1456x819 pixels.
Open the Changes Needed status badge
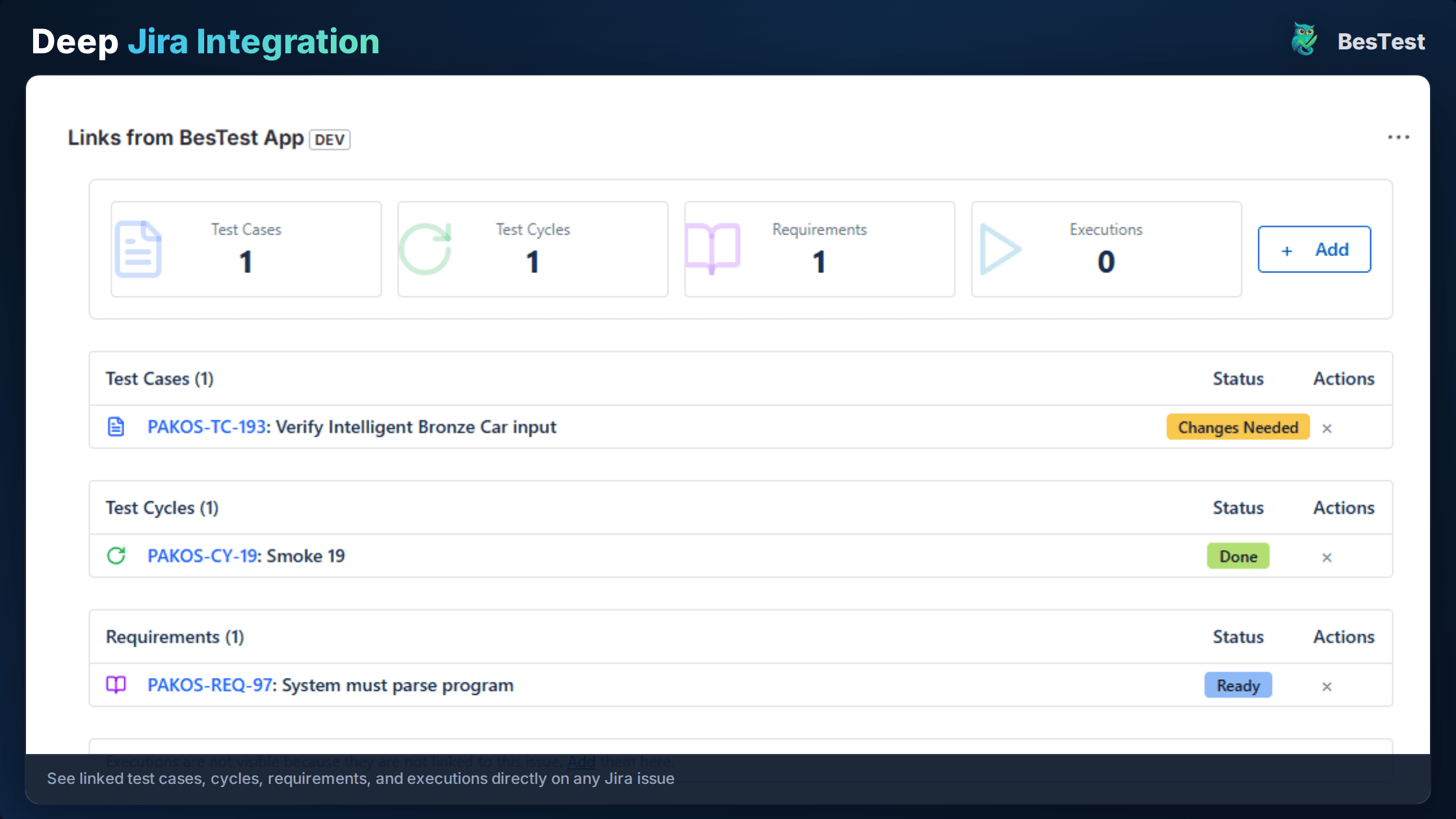(1237, 427)
